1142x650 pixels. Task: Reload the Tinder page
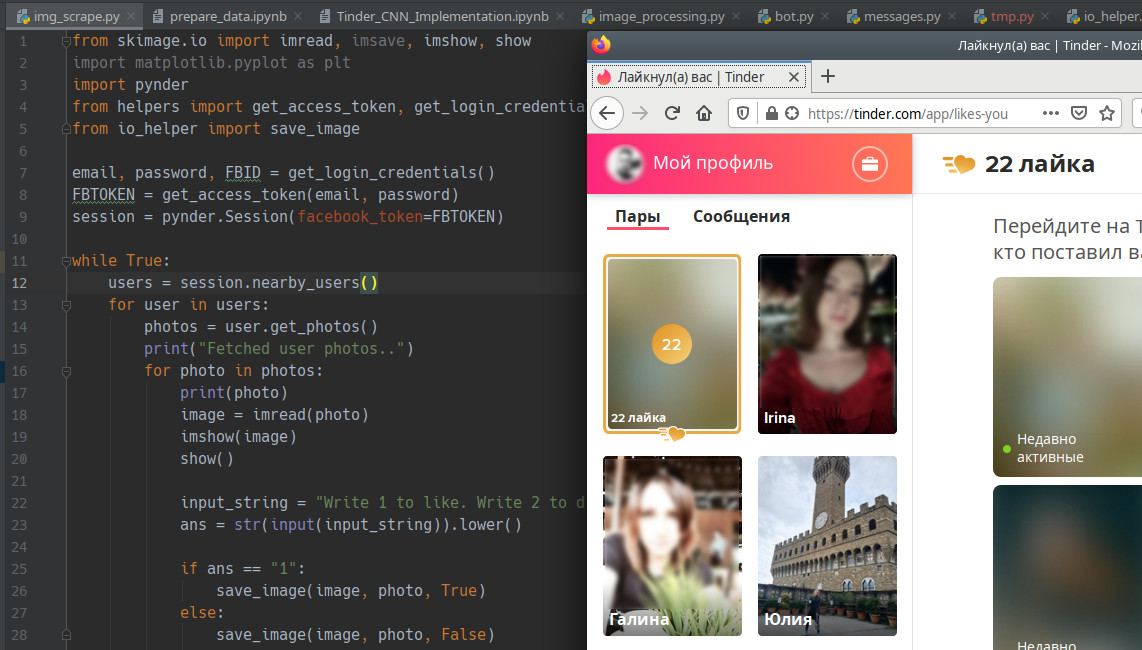tap(672, 113)
